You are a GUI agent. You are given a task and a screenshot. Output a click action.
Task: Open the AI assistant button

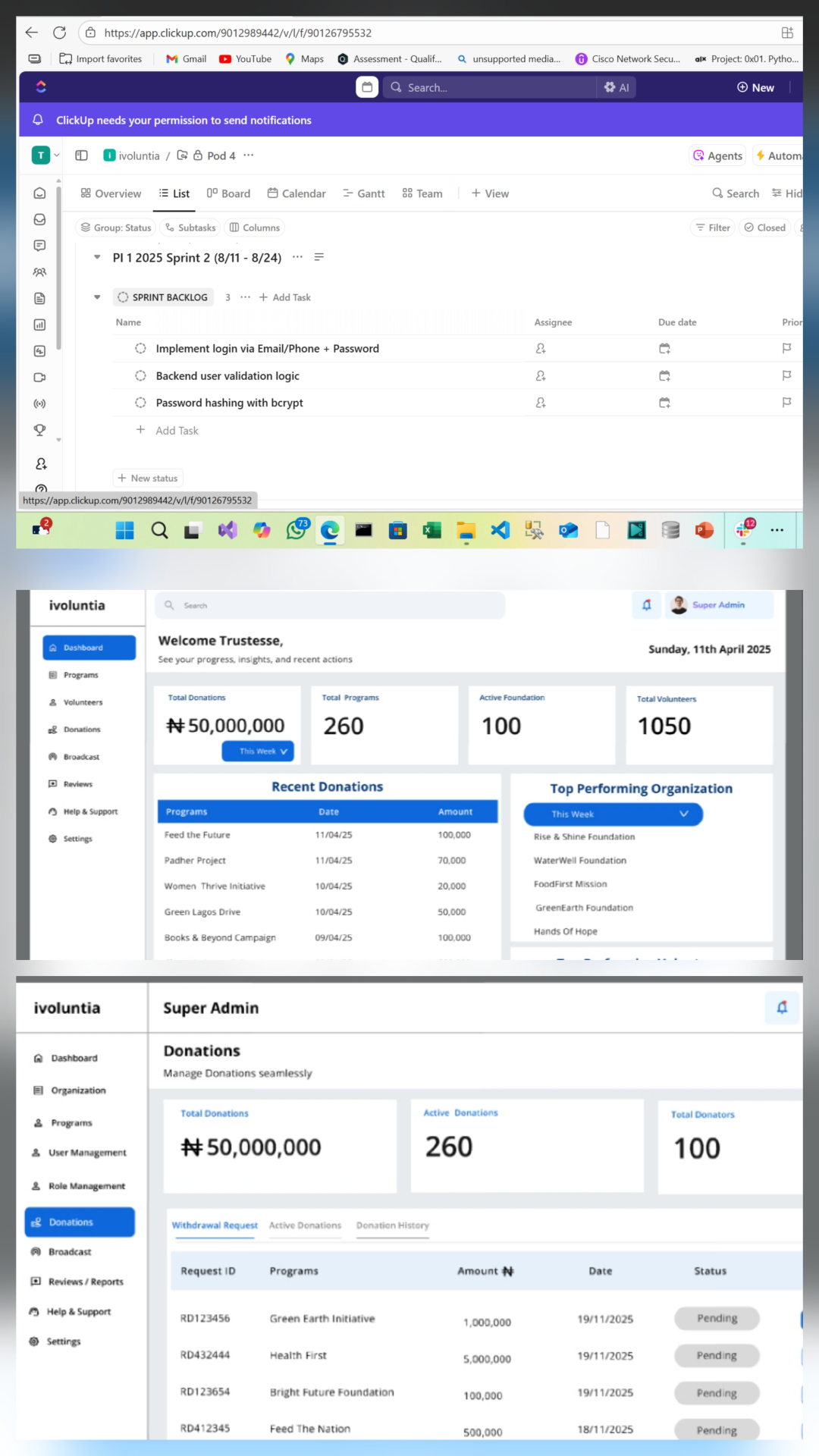(617, 87)
